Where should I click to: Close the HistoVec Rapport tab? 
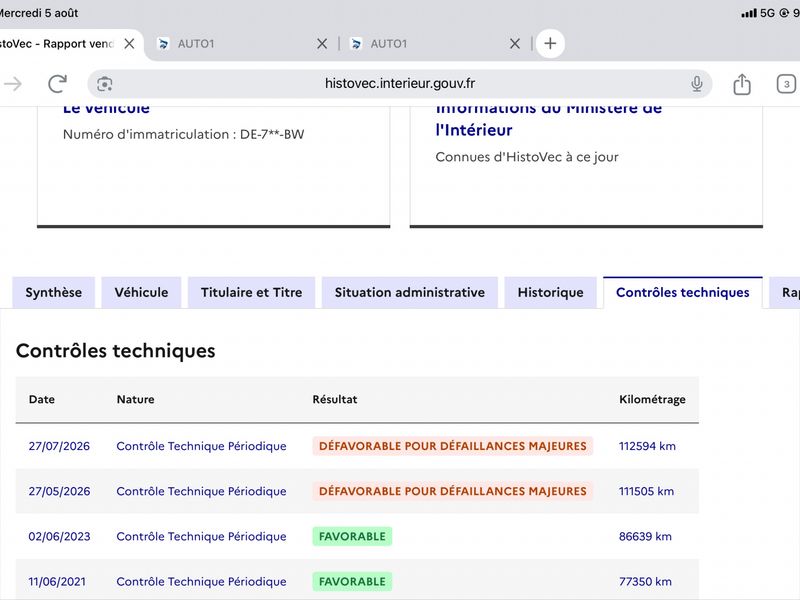tap(130, 44)
